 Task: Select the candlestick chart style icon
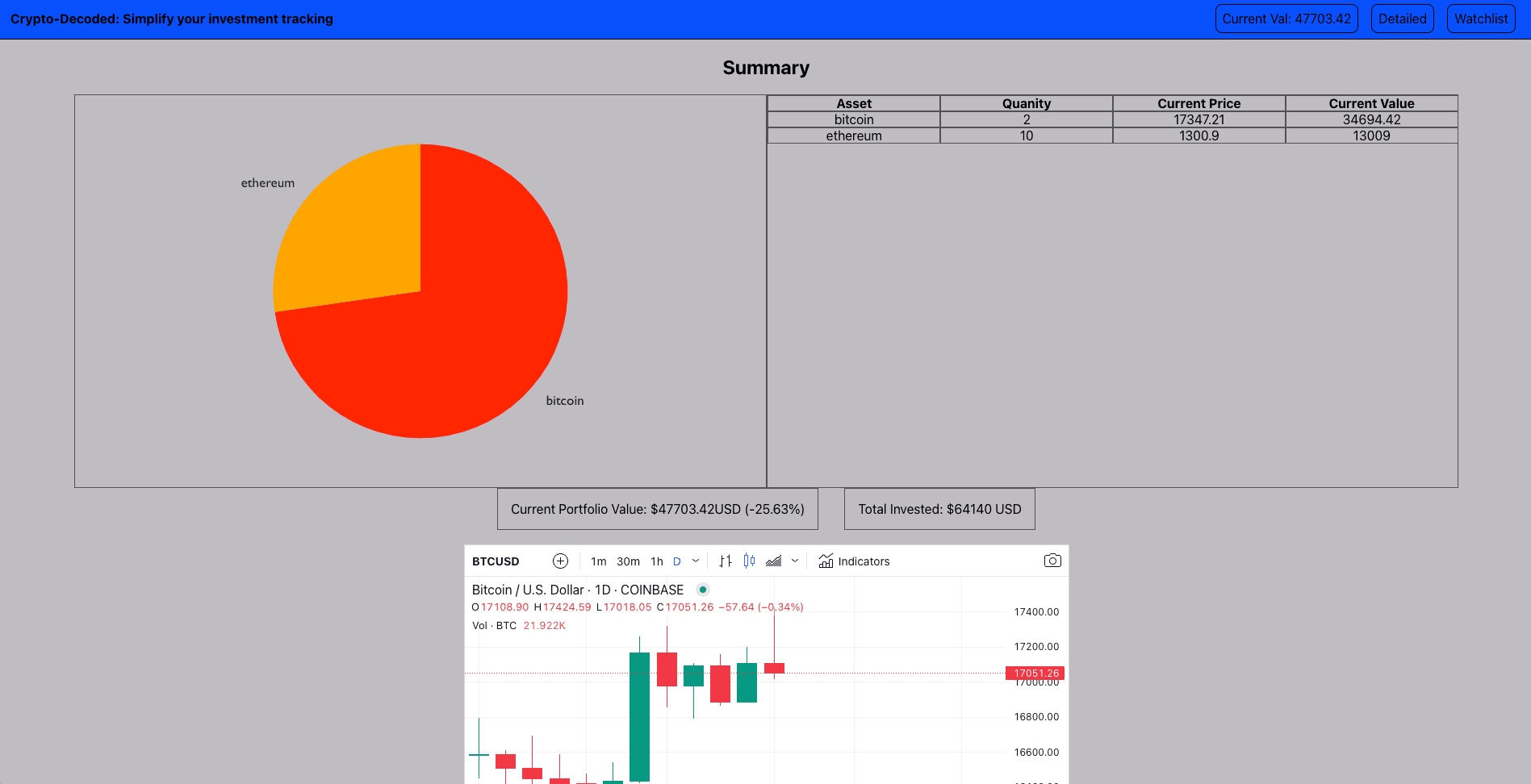pos(749,561)
